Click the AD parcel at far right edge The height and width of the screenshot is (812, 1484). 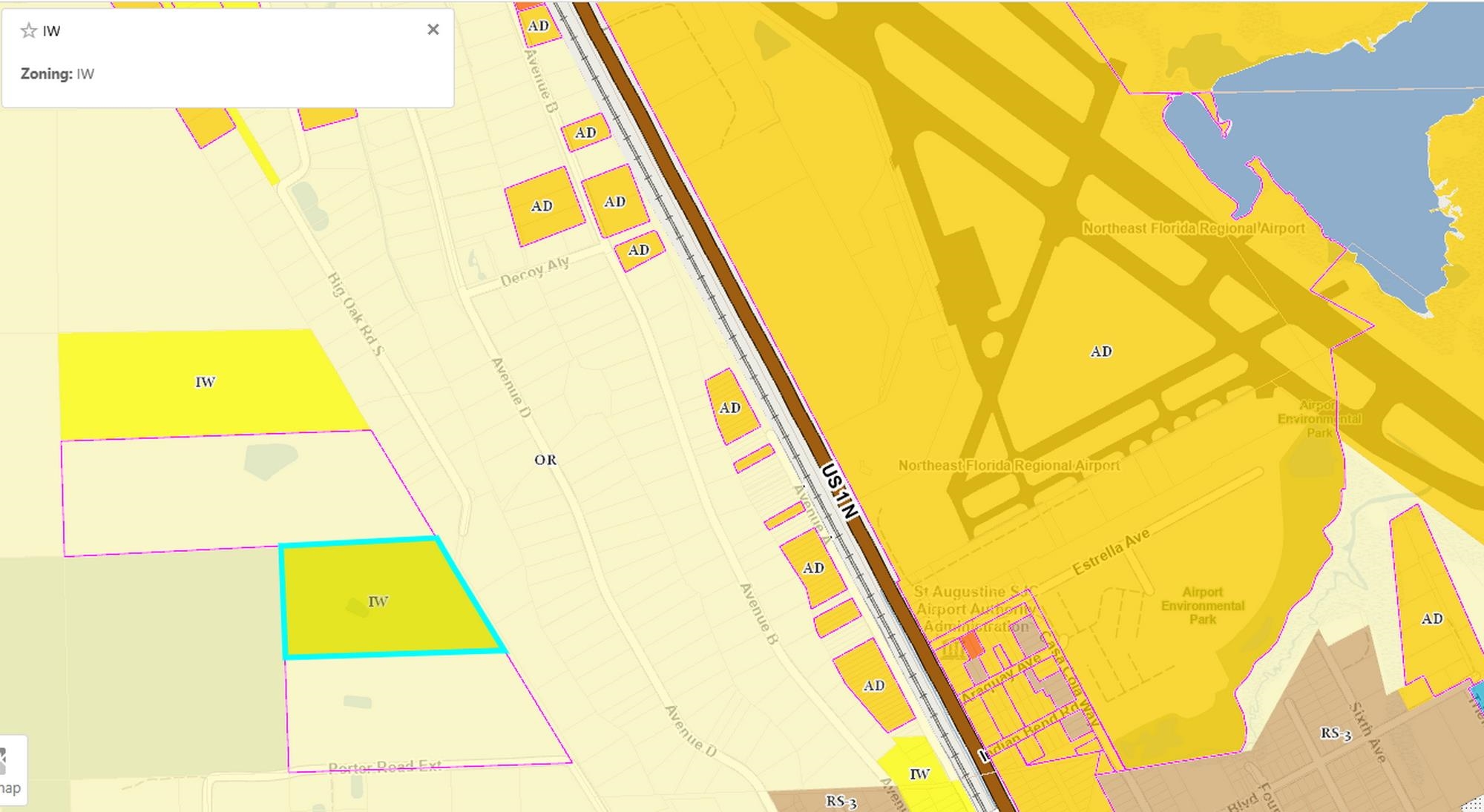point(1431,618)
